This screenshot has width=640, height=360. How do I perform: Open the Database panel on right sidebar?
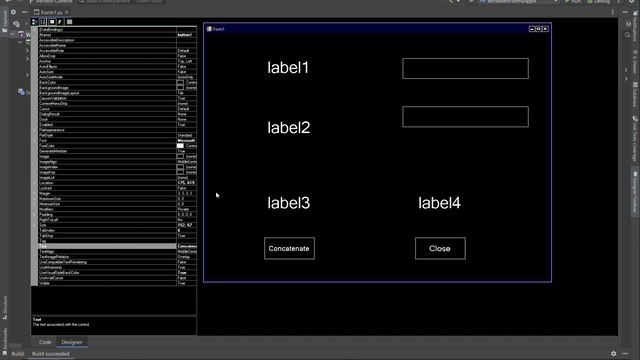point(636,95)
